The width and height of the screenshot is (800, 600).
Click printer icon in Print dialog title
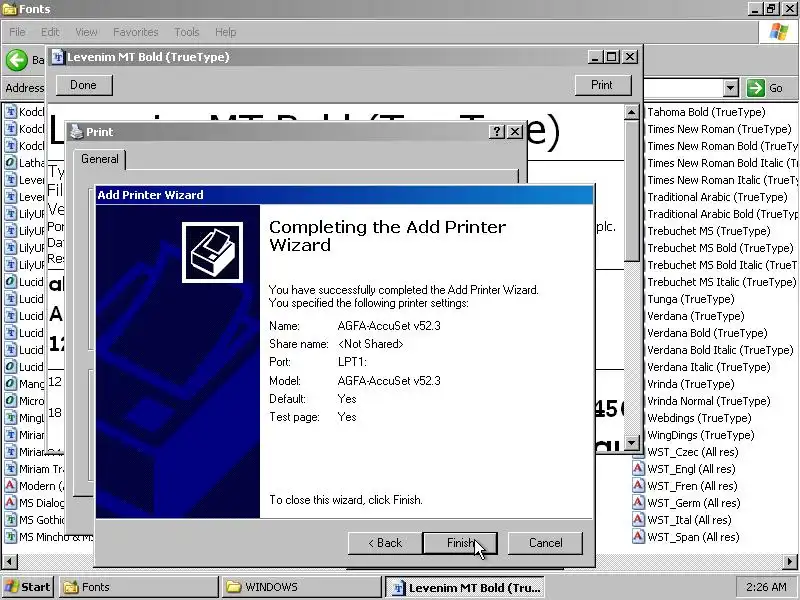(x=77, y=132)
